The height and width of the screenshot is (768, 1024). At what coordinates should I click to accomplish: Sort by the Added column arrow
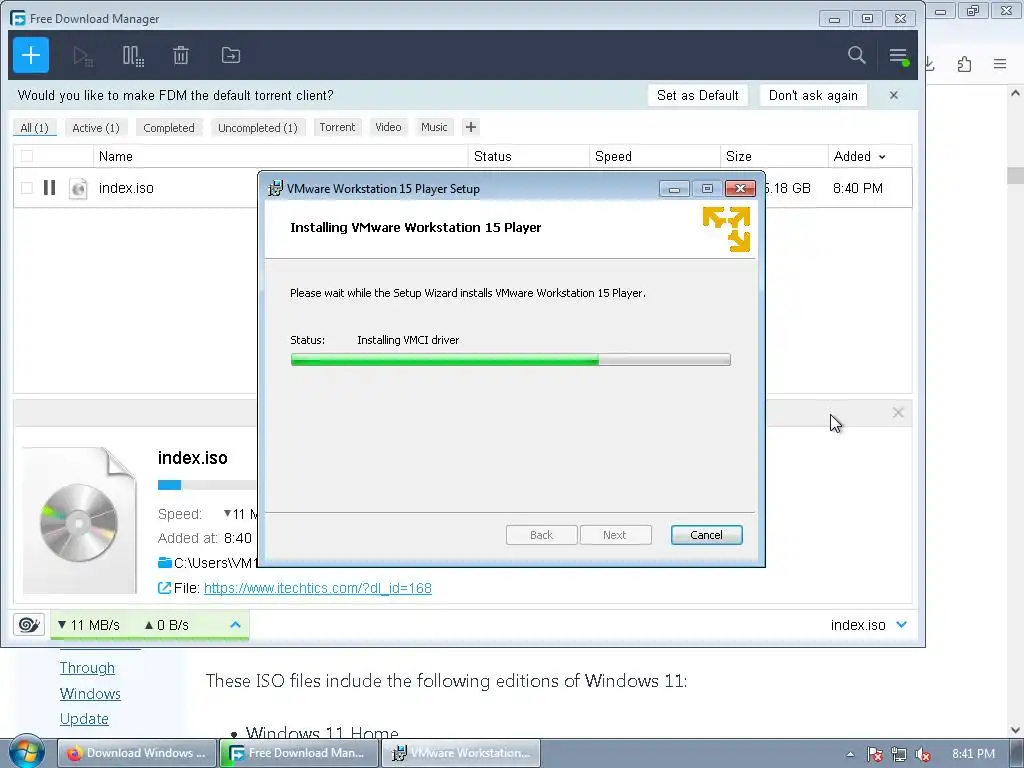point(882,157)
